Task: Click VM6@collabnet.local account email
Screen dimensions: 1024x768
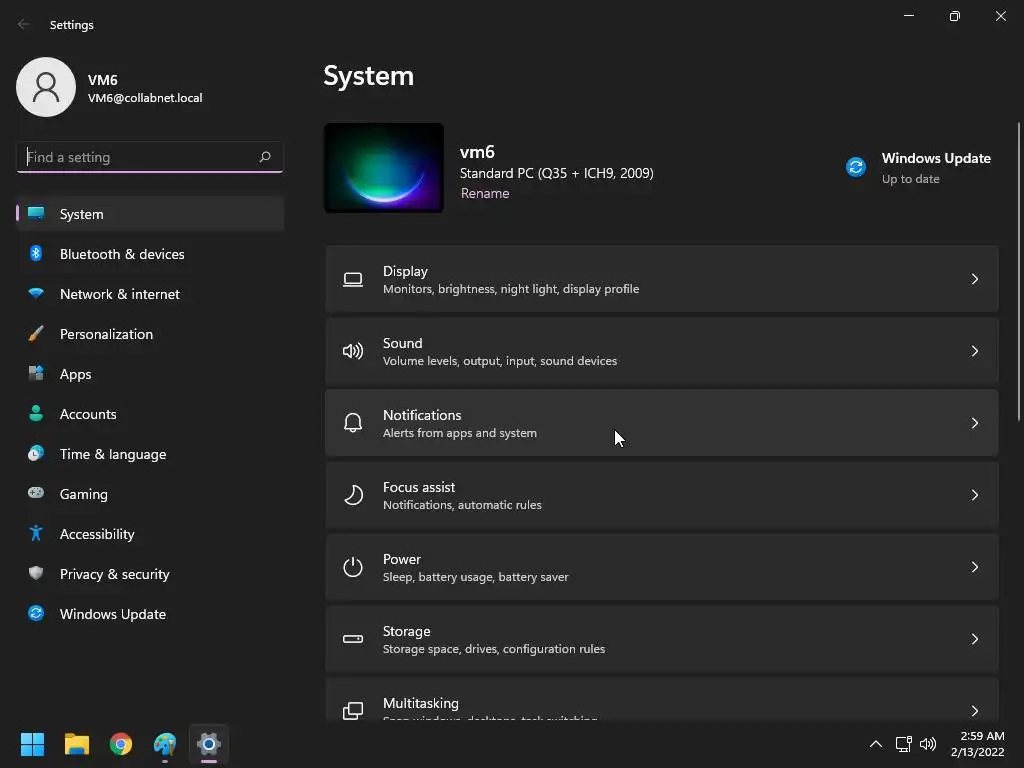Action: tap(145, 98)
